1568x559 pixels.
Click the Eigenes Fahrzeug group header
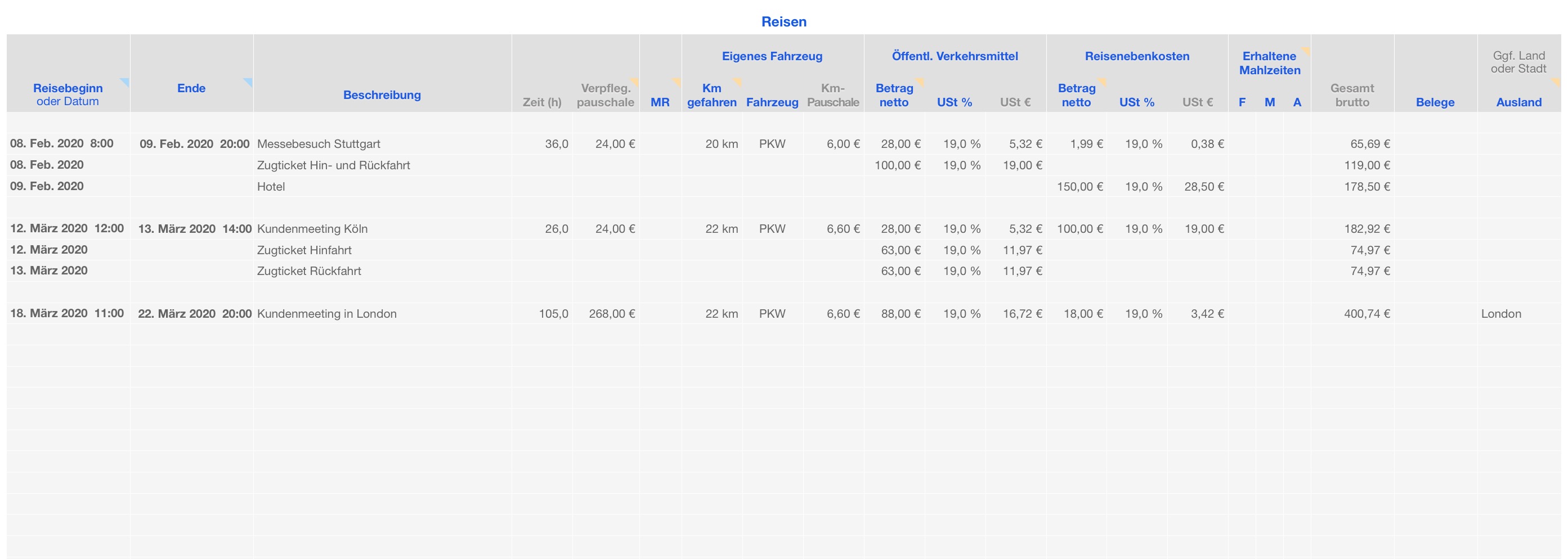[772, 56]
